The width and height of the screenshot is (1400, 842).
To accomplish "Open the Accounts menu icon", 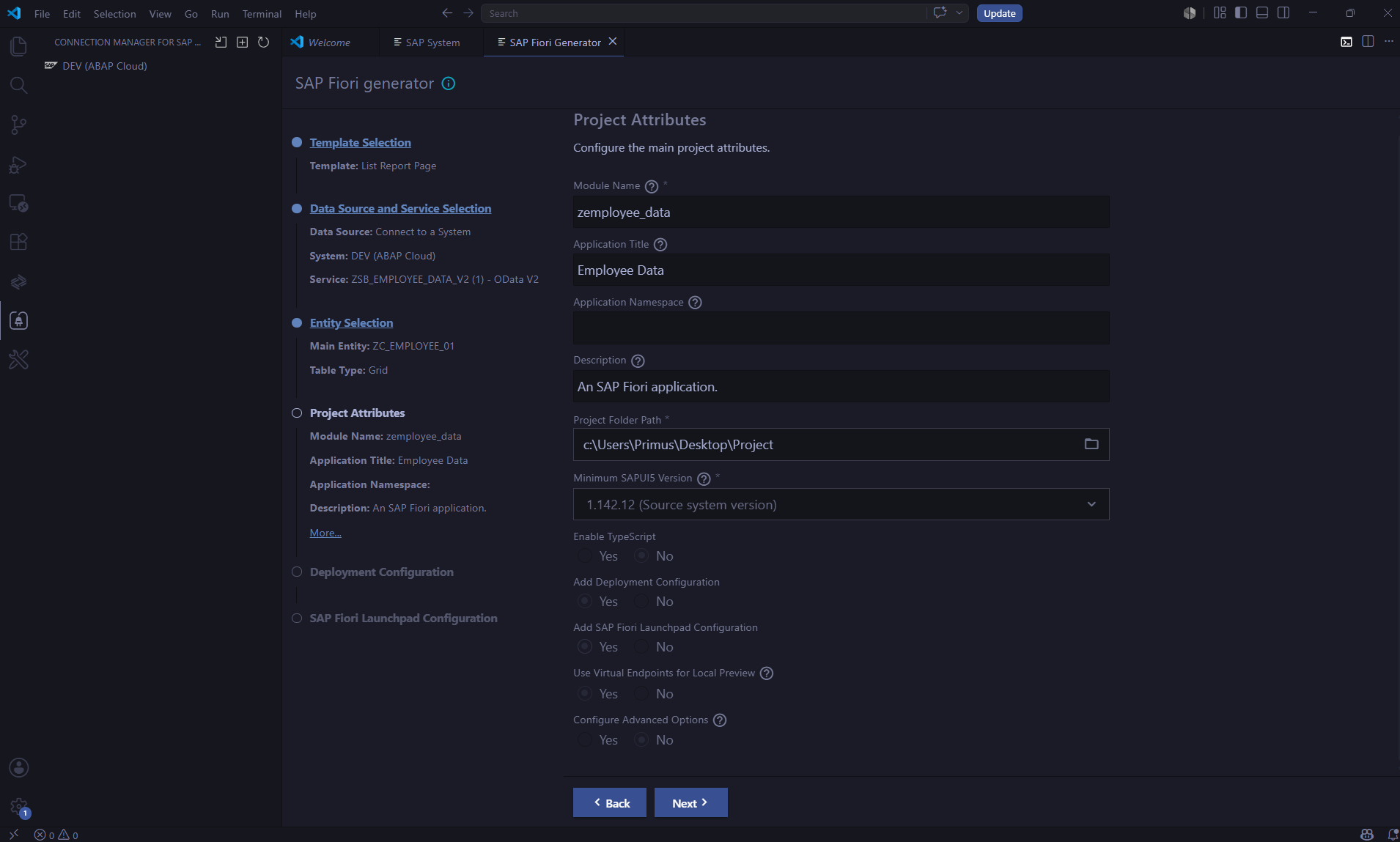I will (18, 767).
